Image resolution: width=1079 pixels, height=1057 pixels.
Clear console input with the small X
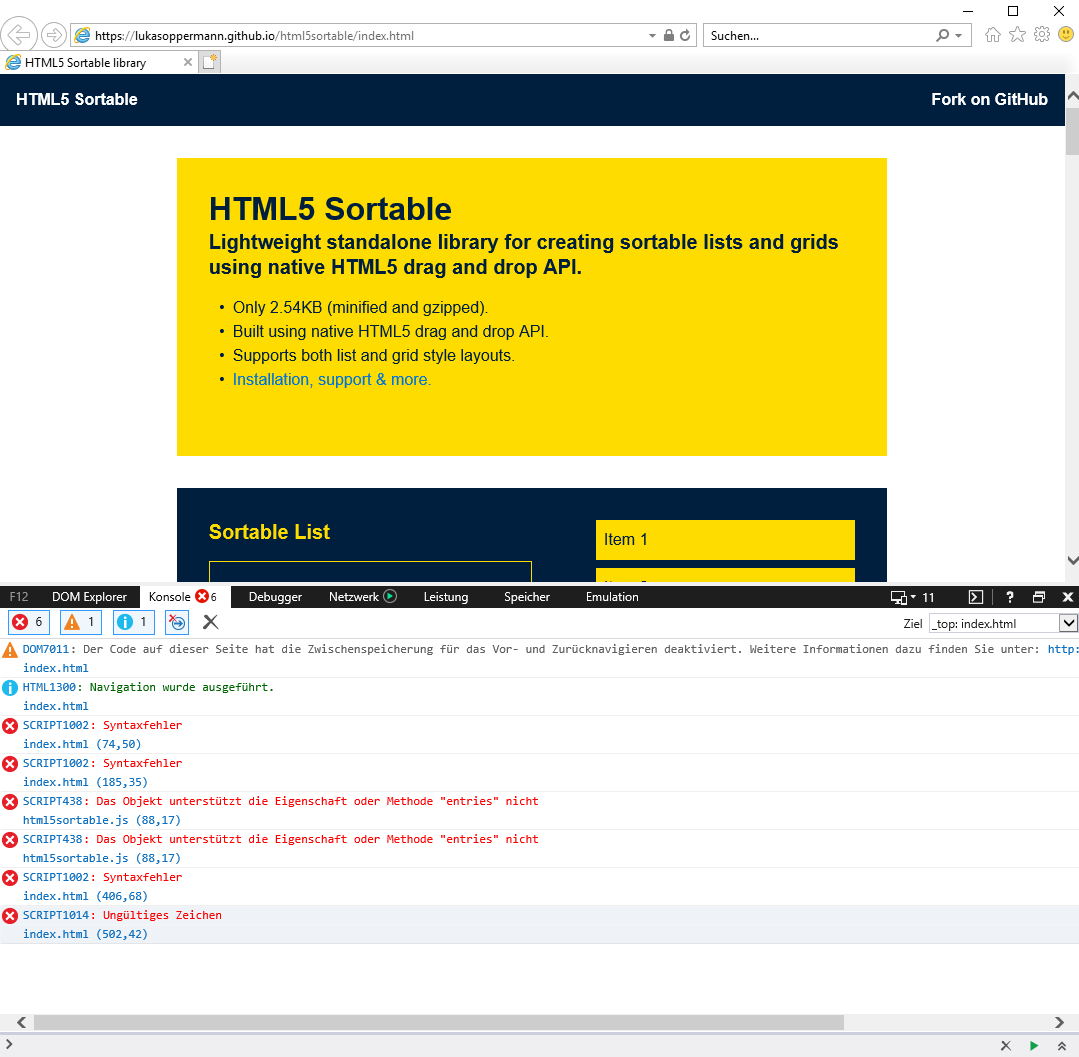tap(1005, 1045)
